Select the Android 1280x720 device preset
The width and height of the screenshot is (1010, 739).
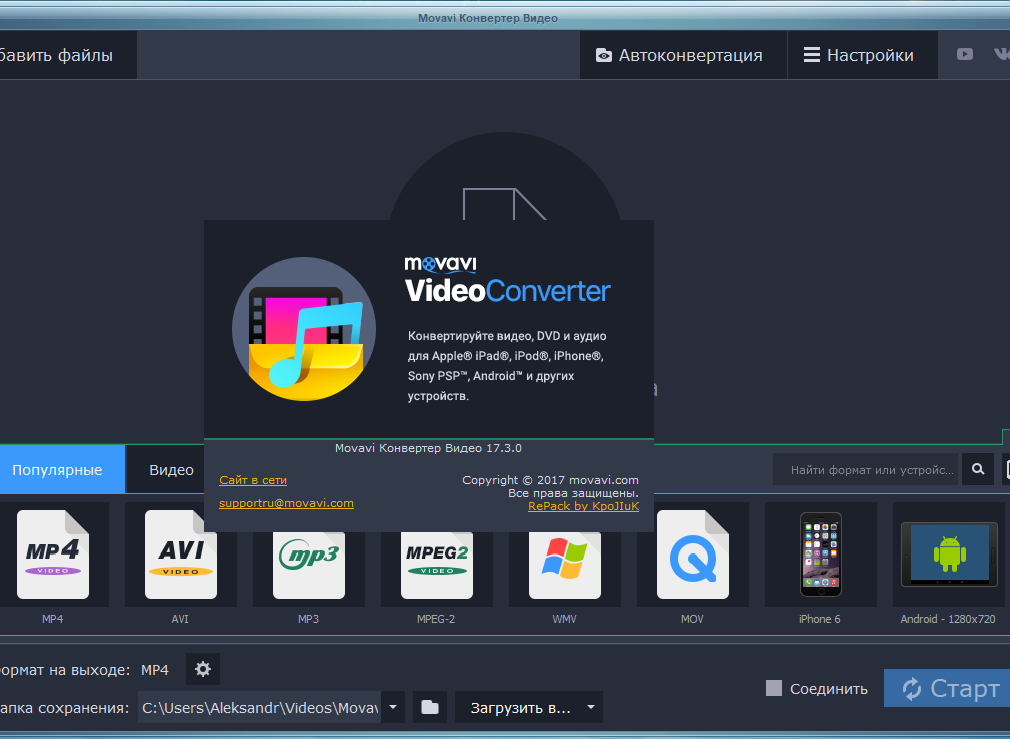pyautogui.click(x=949, y=555)
